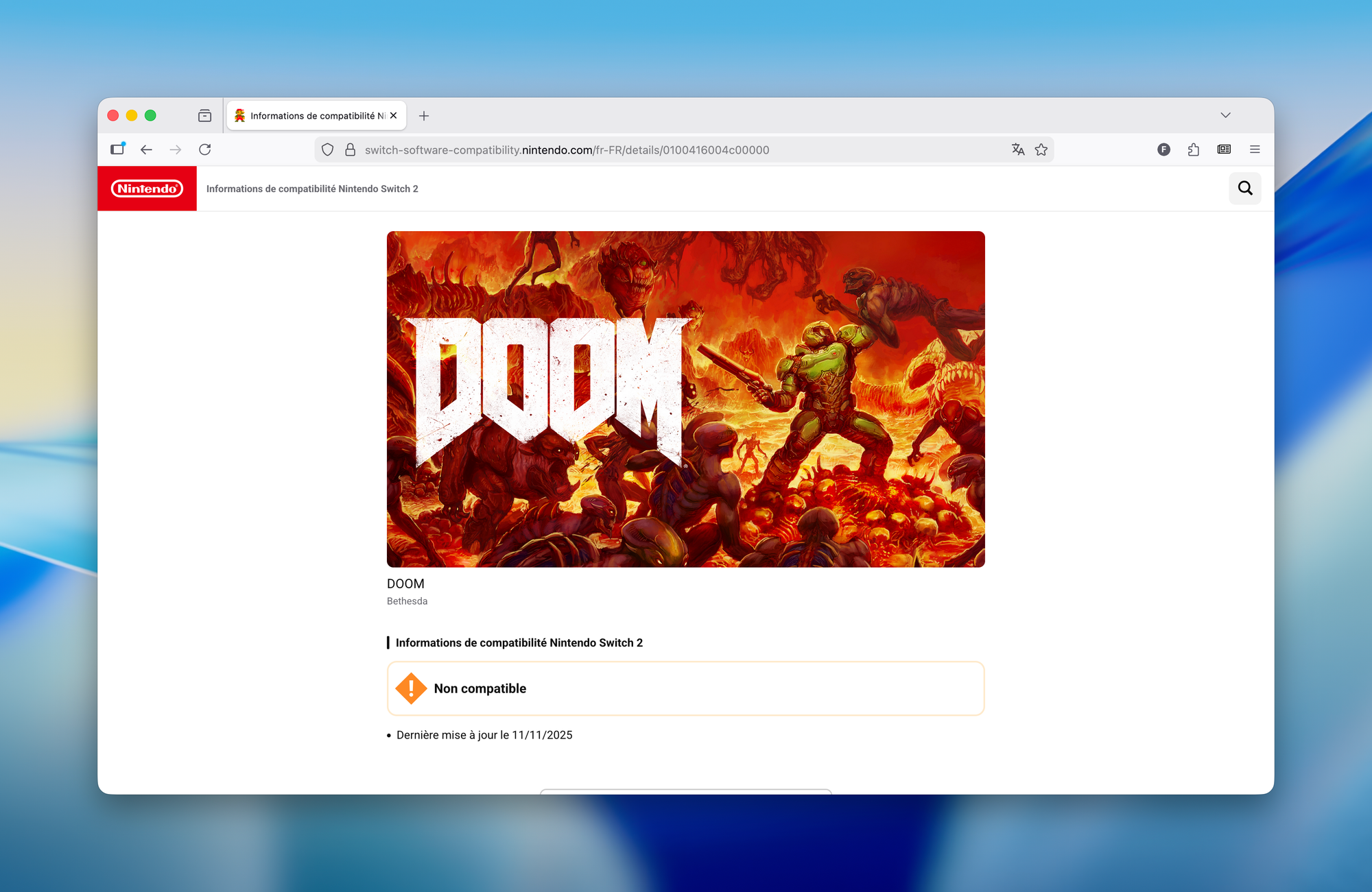Expand the list all tabs chevron
The image size is (1372, 892).
click(1225, 115)
